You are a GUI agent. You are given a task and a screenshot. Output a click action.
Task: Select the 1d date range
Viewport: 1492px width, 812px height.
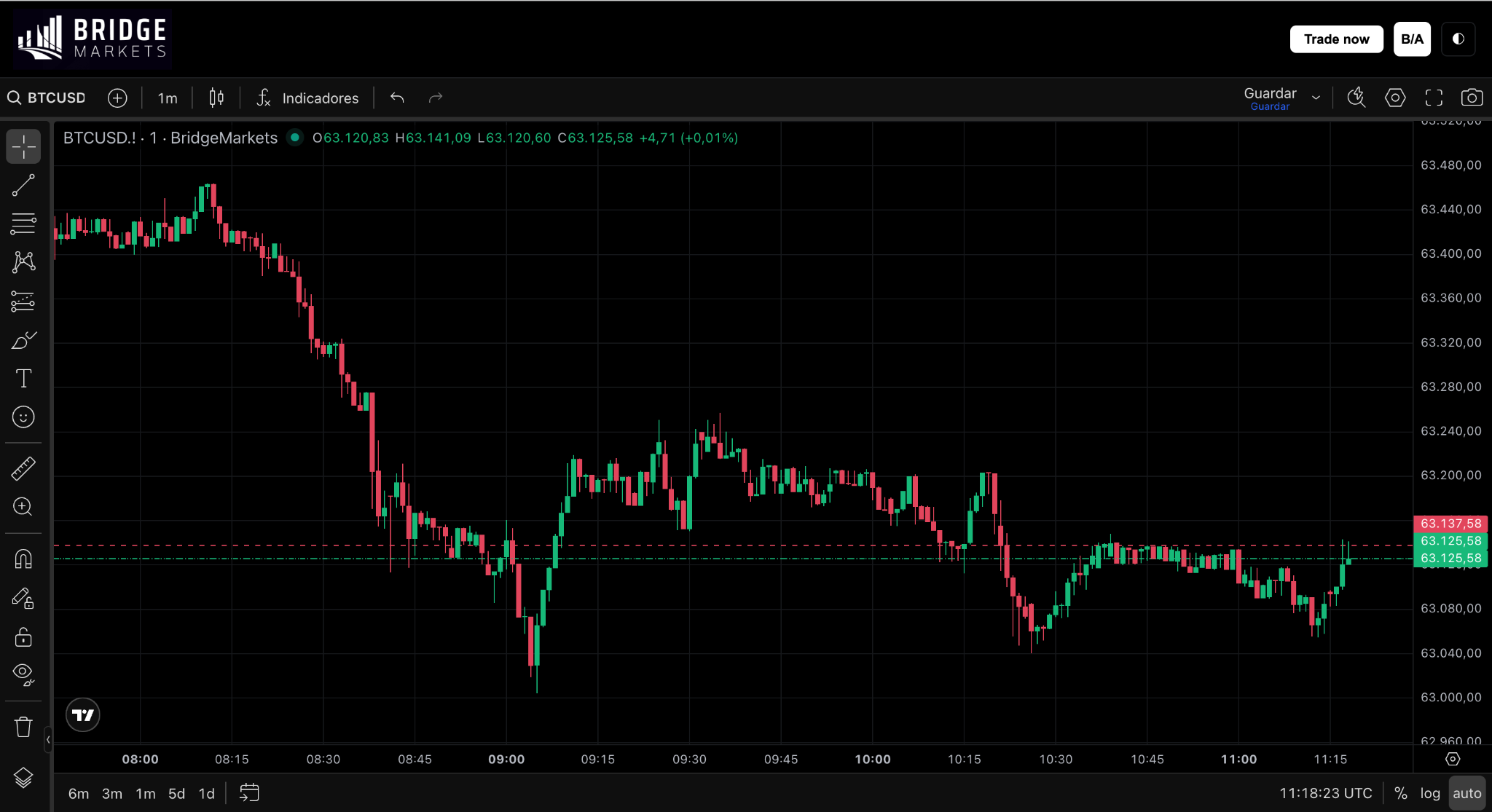coord(207,793)
